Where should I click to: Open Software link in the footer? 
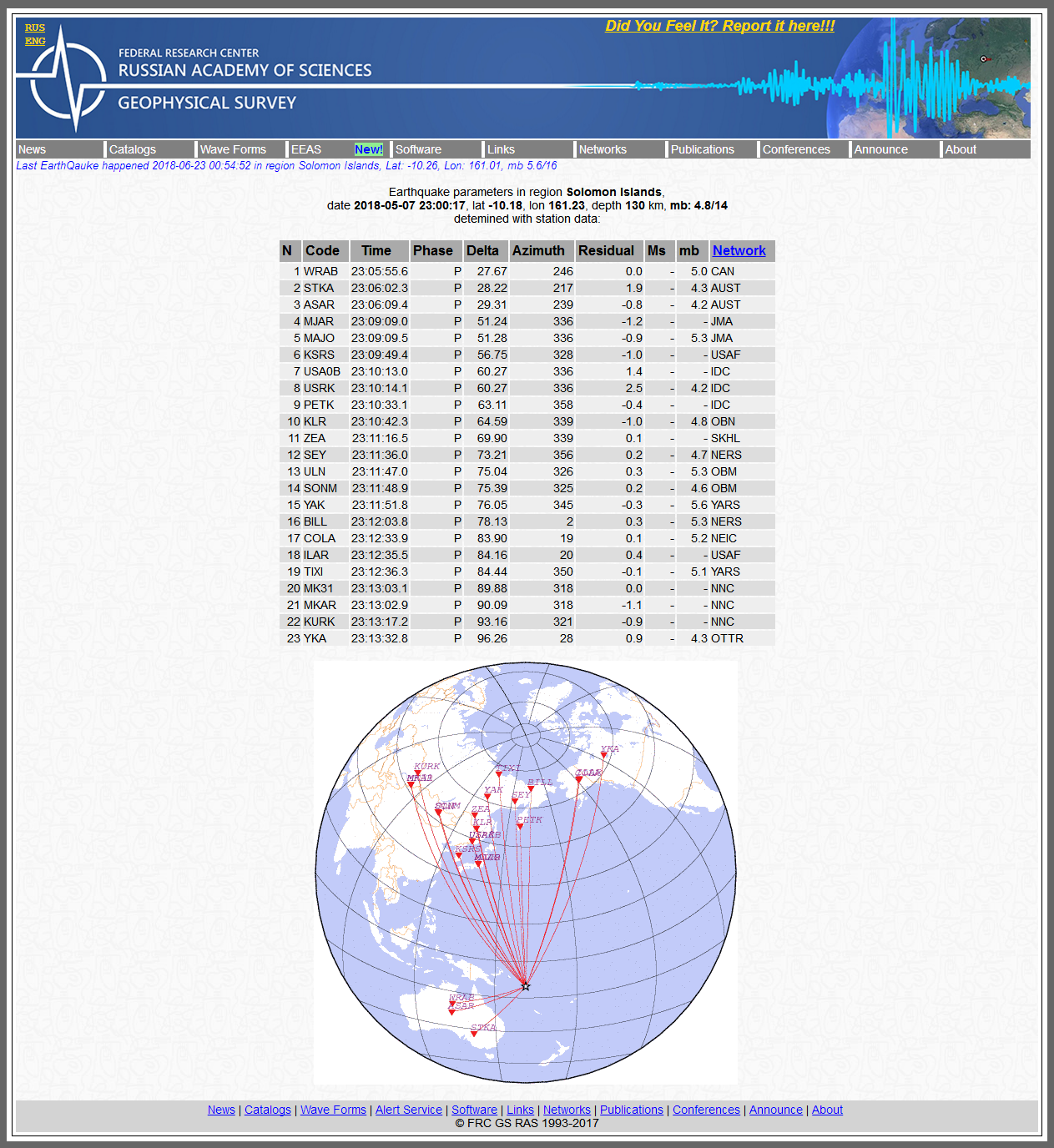[474, 1110]
